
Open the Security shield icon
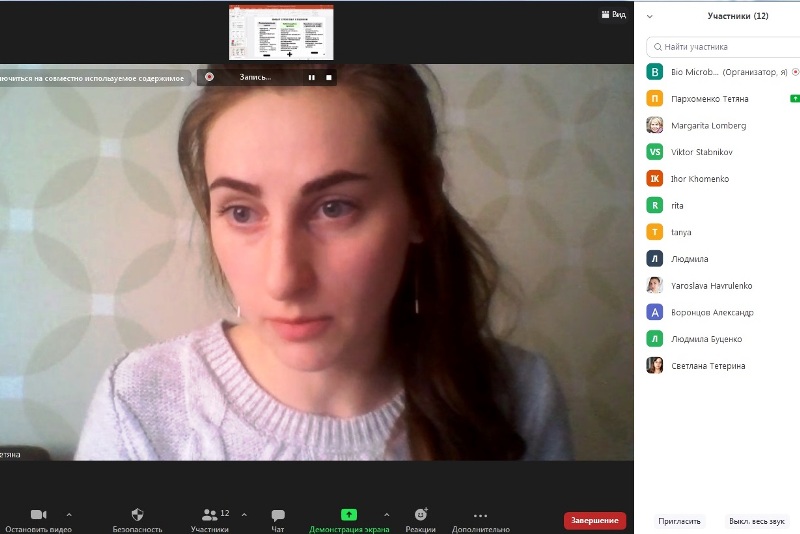137,514
